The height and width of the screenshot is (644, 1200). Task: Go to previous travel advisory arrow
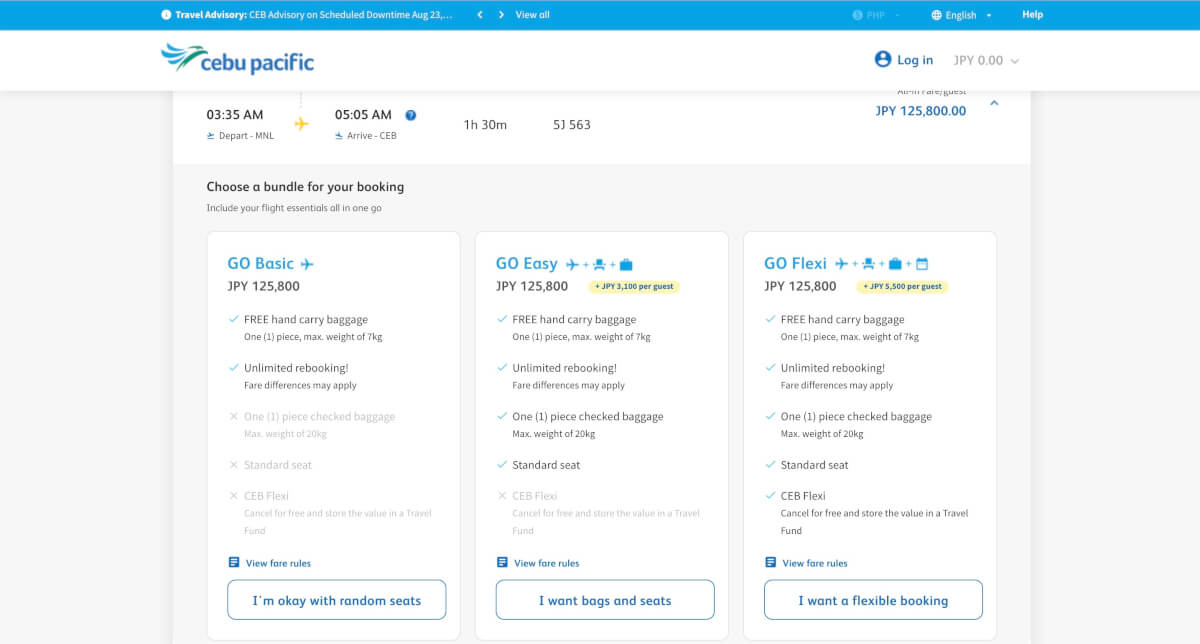tap(480, 15)
